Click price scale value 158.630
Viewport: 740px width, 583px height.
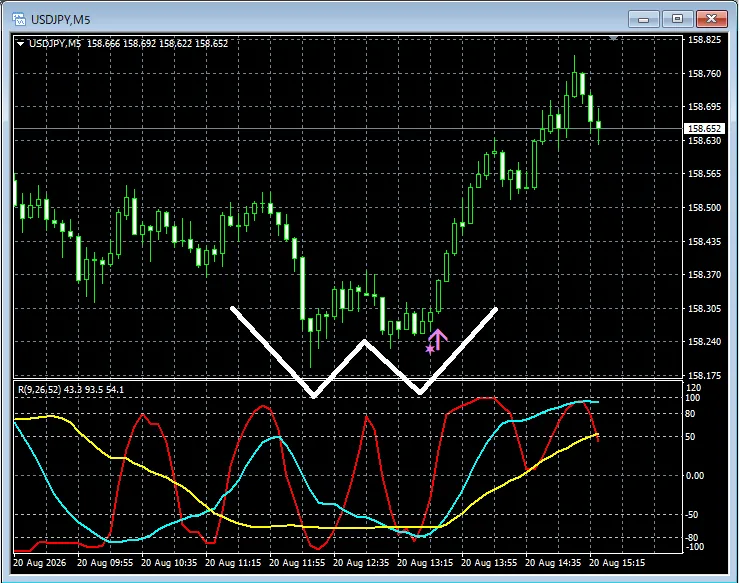(704, 141)
